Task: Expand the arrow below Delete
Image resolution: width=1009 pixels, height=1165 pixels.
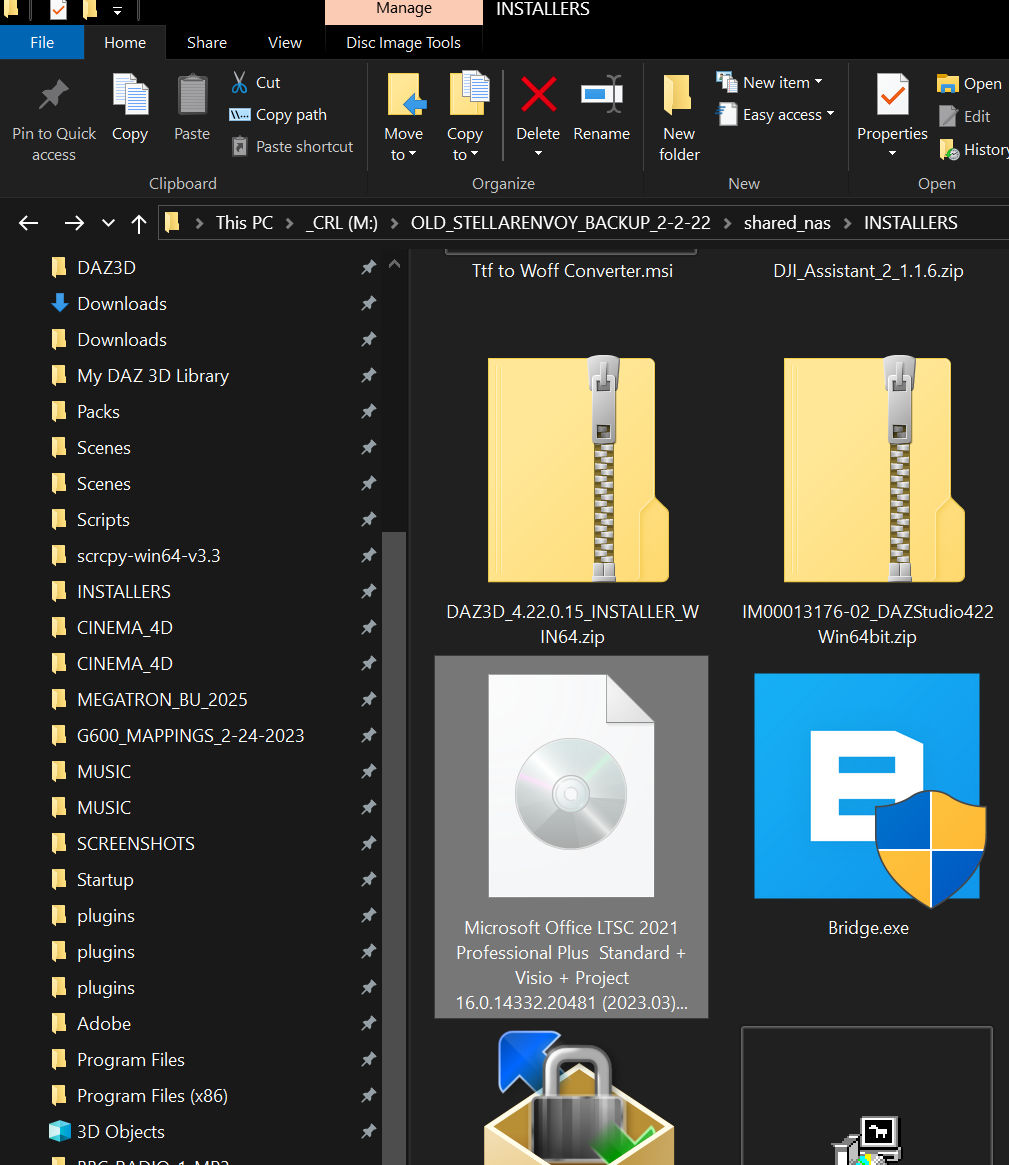Action: tap(538, 154)
